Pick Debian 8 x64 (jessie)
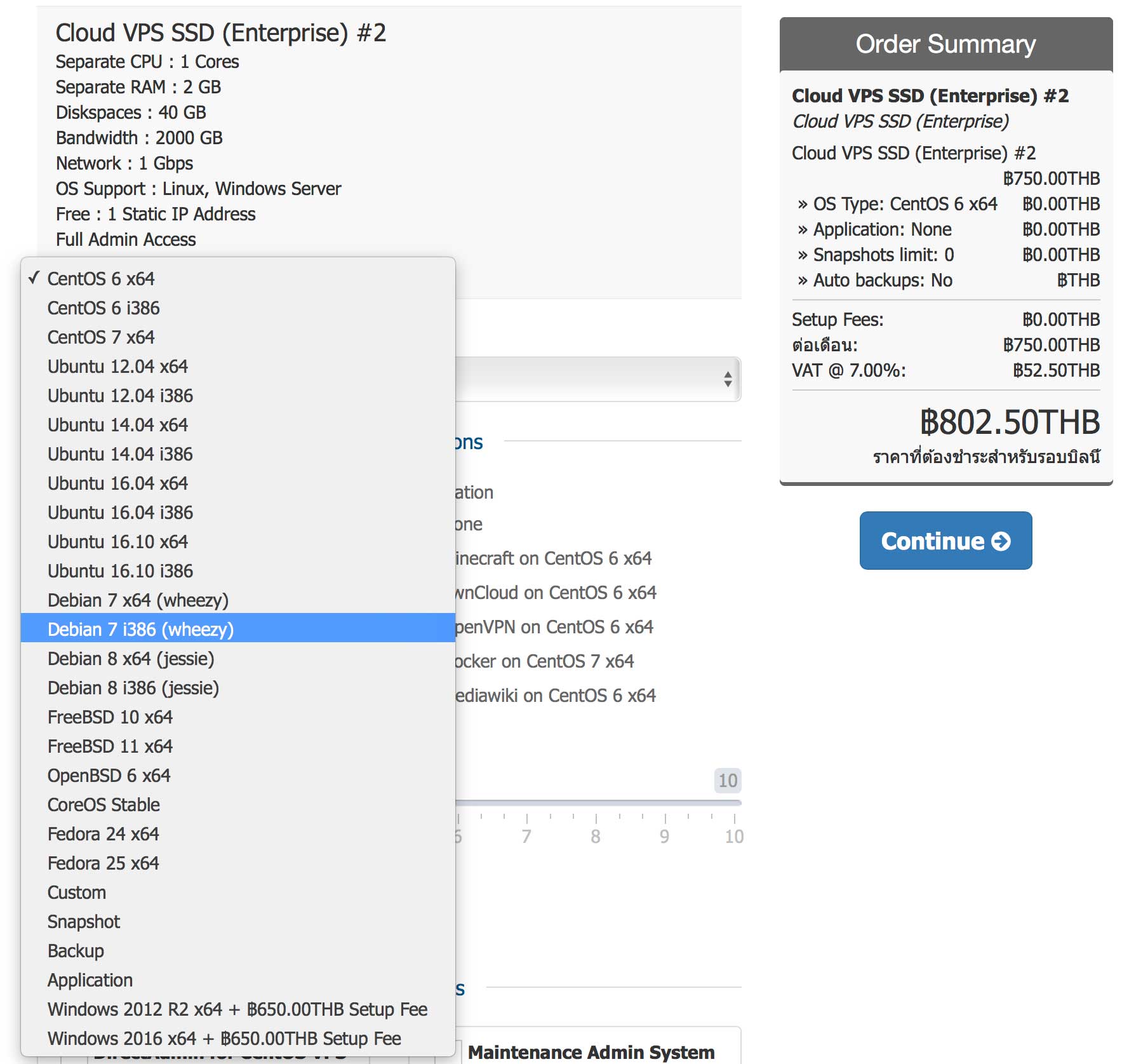 131,659
